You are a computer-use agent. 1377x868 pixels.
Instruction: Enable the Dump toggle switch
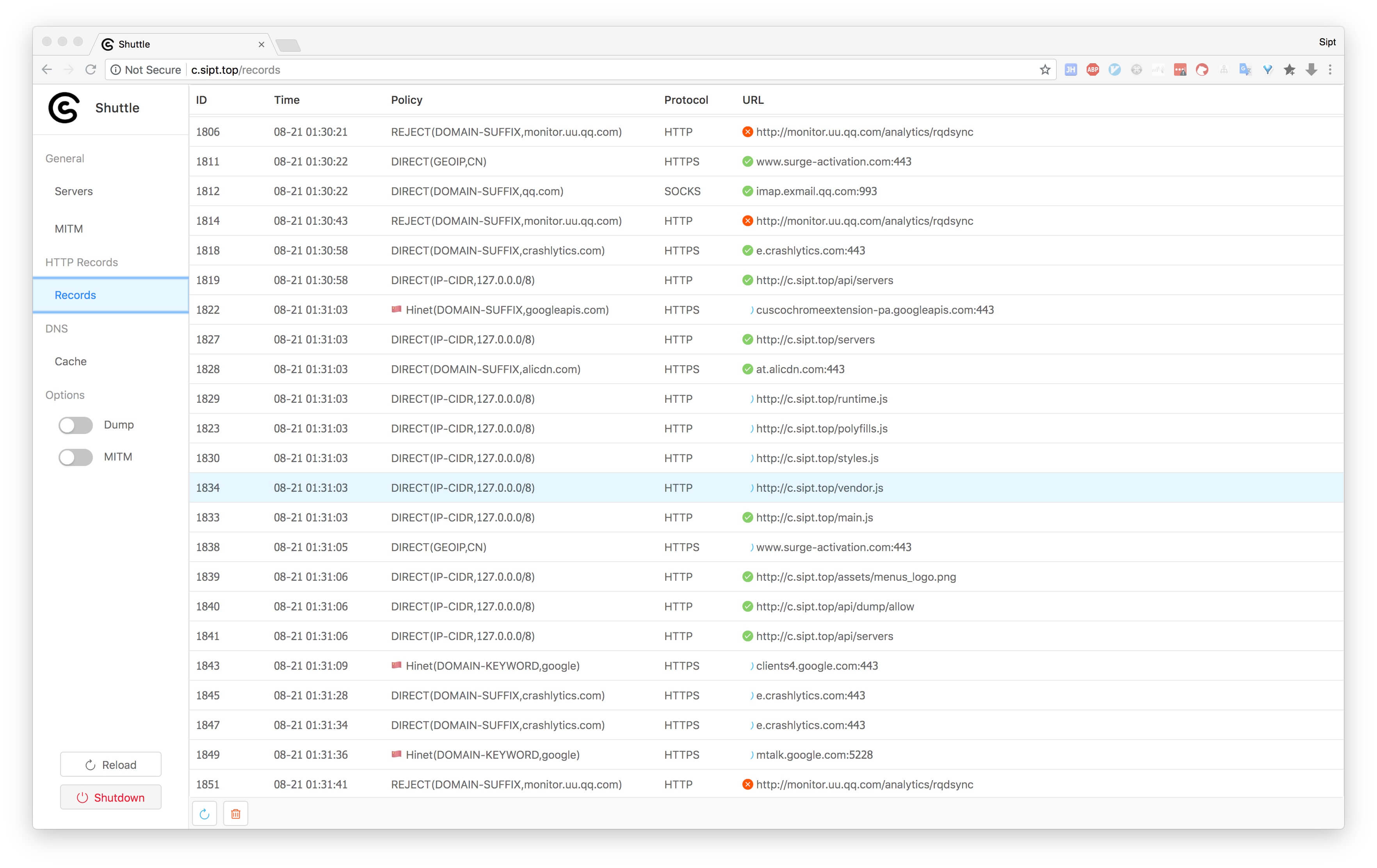point(75,425)
